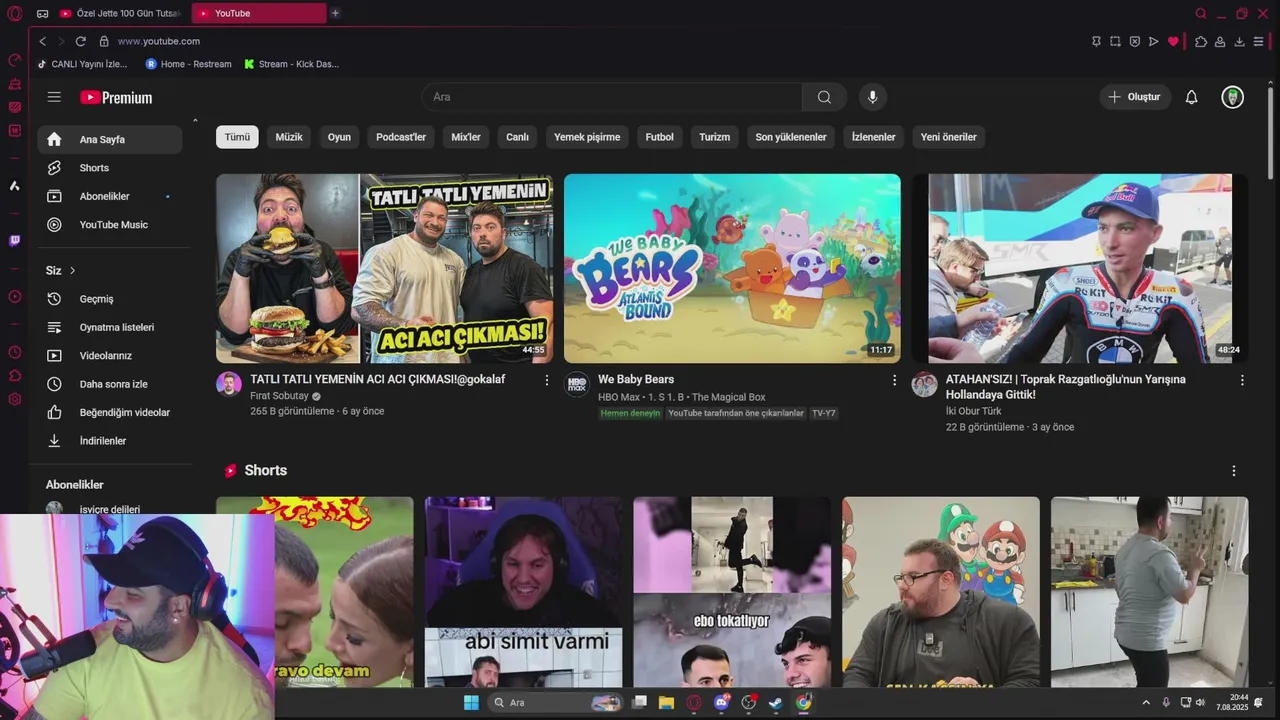The height and width of the screenshot is (720, 1280).
Task: Open the Opera easy setup sliders icon
Action: (x=1259, y=41)
